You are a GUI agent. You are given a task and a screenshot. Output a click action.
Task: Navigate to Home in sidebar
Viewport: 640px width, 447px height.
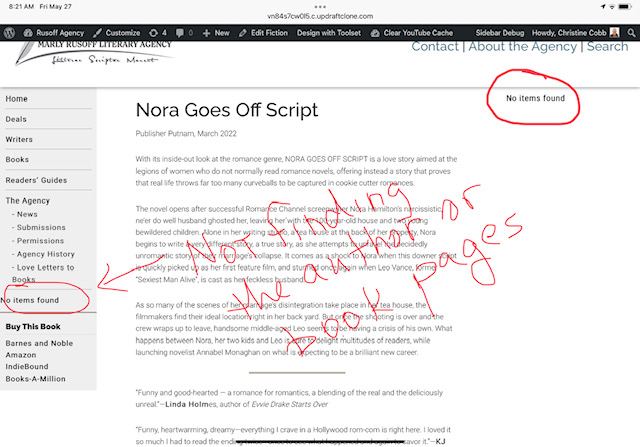tap(16, 99)
